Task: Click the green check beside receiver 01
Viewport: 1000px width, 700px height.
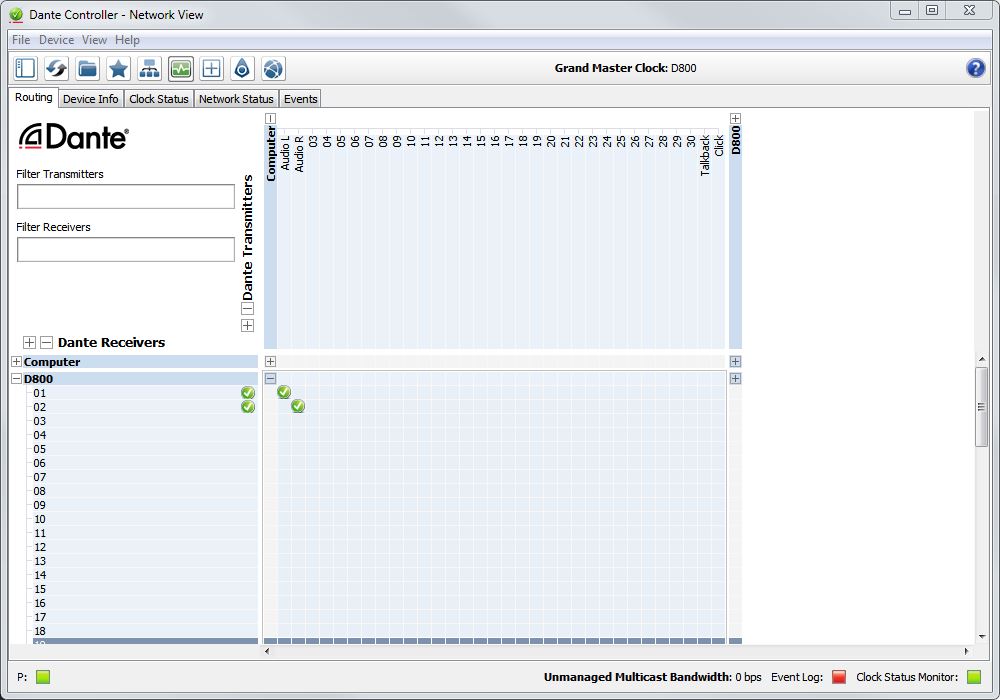Action: coord(248,393)
